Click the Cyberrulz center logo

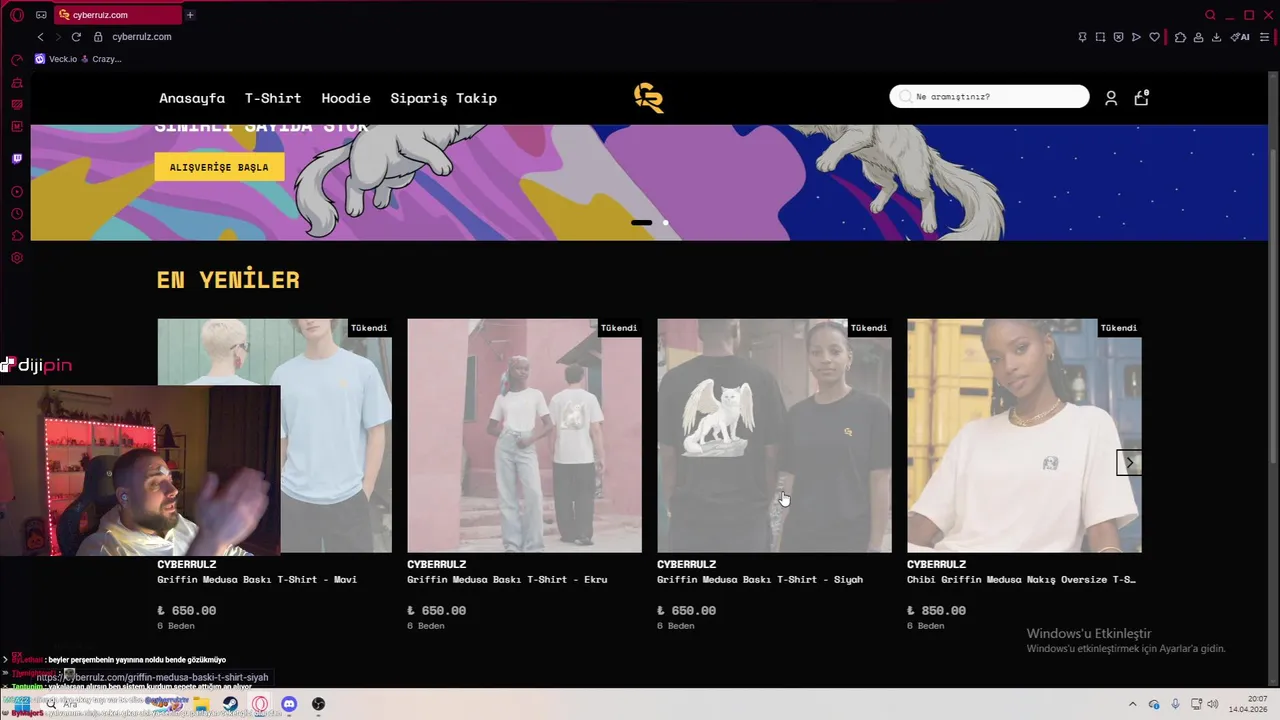tap(648, 98)
